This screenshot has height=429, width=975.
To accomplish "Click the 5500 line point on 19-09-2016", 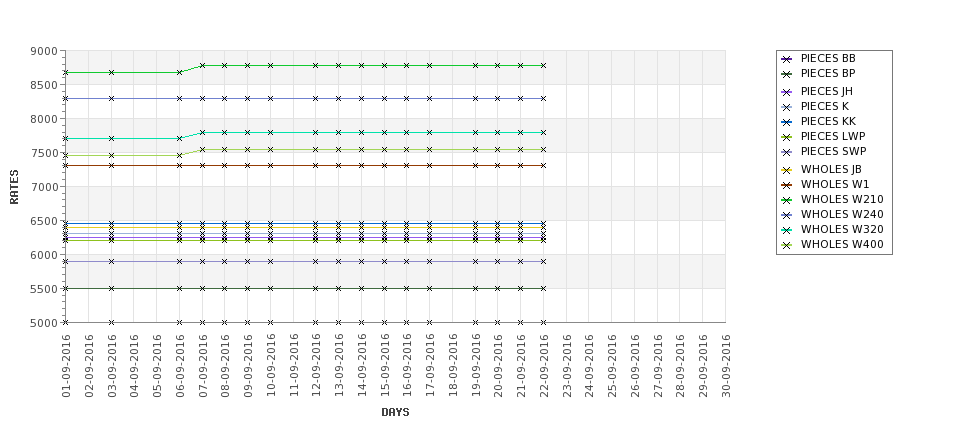I will [x=476, y=288].
